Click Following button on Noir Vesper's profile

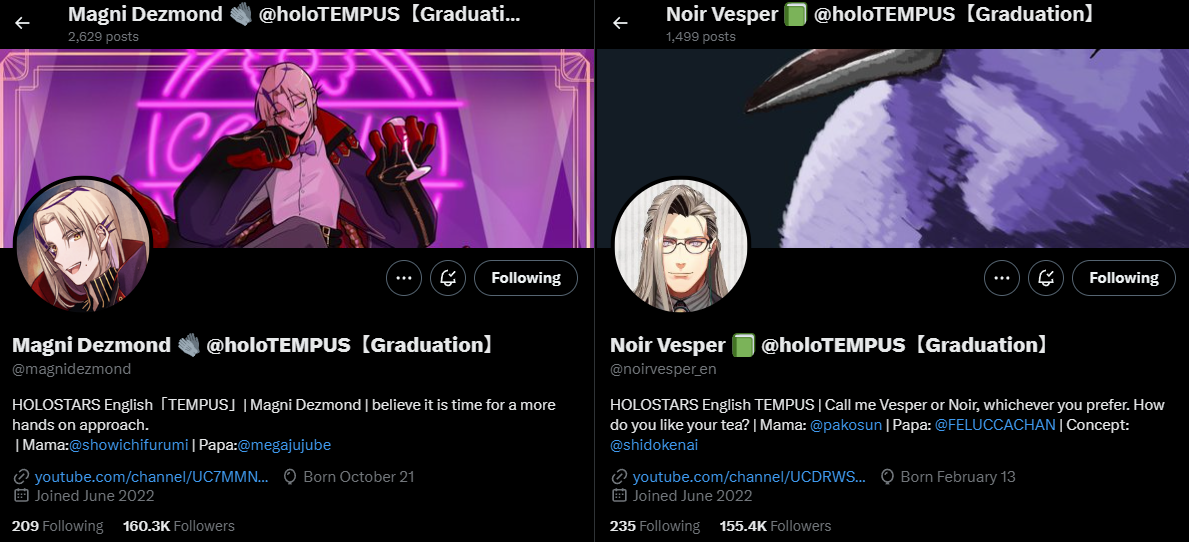(x=1124, y=278)
